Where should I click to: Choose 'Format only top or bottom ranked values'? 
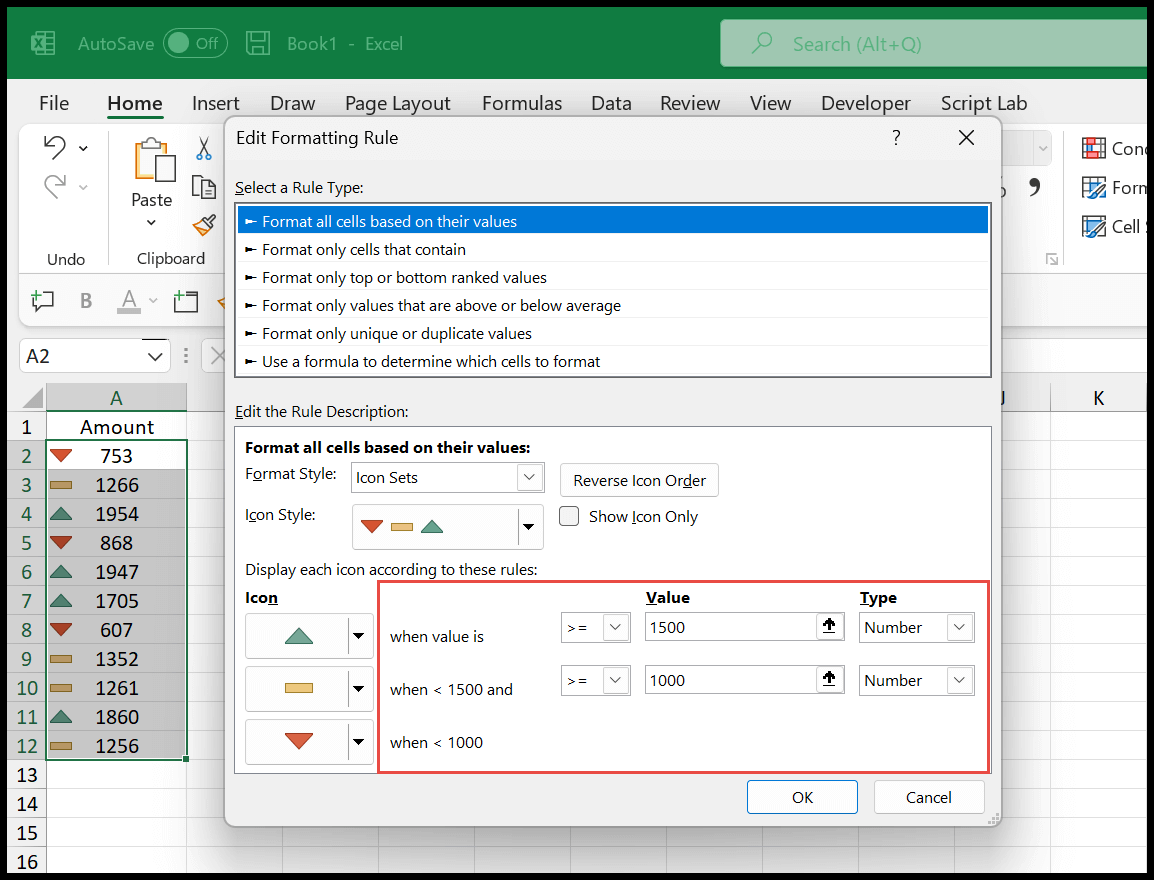(x=612, y=277)
